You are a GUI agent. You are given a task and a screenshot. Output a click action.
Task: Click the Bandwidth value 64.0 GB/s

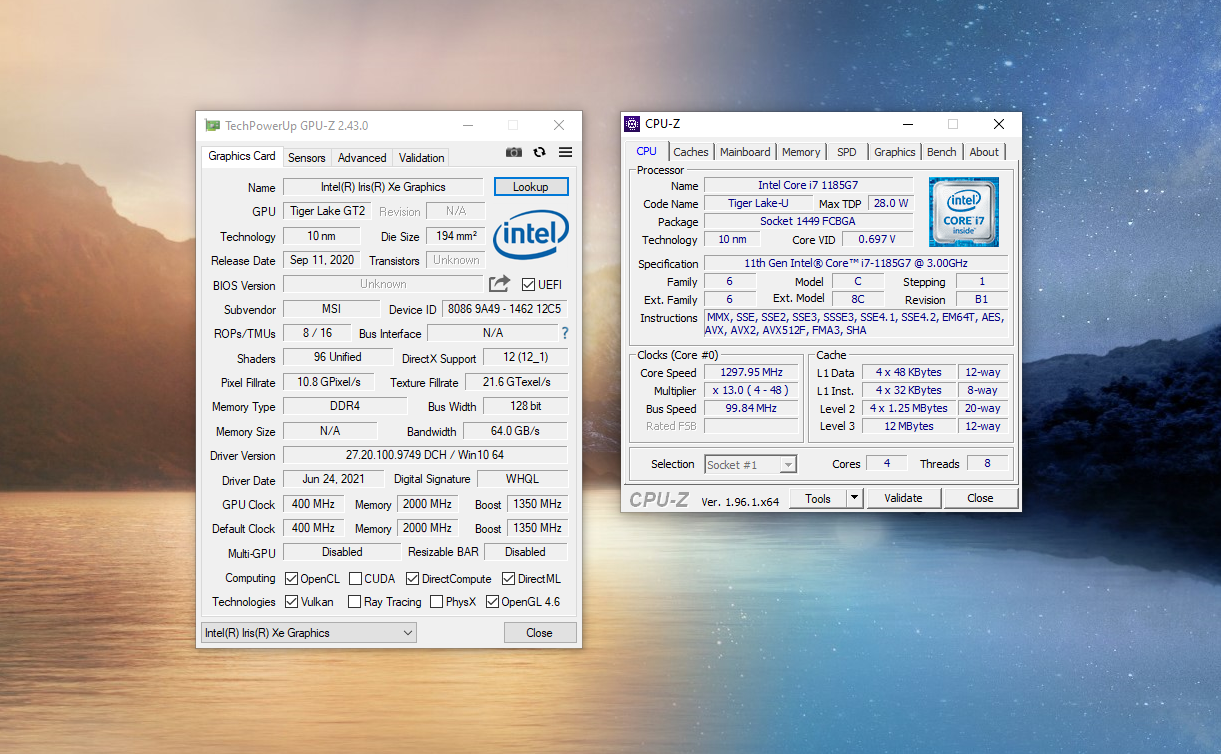515,431
